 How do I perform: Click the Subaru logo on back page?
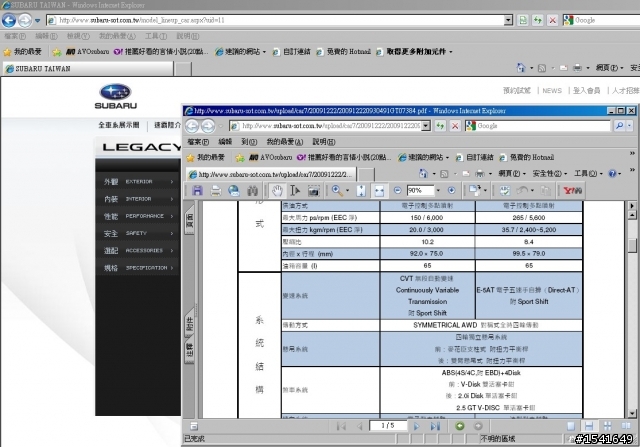coord(116,96)
